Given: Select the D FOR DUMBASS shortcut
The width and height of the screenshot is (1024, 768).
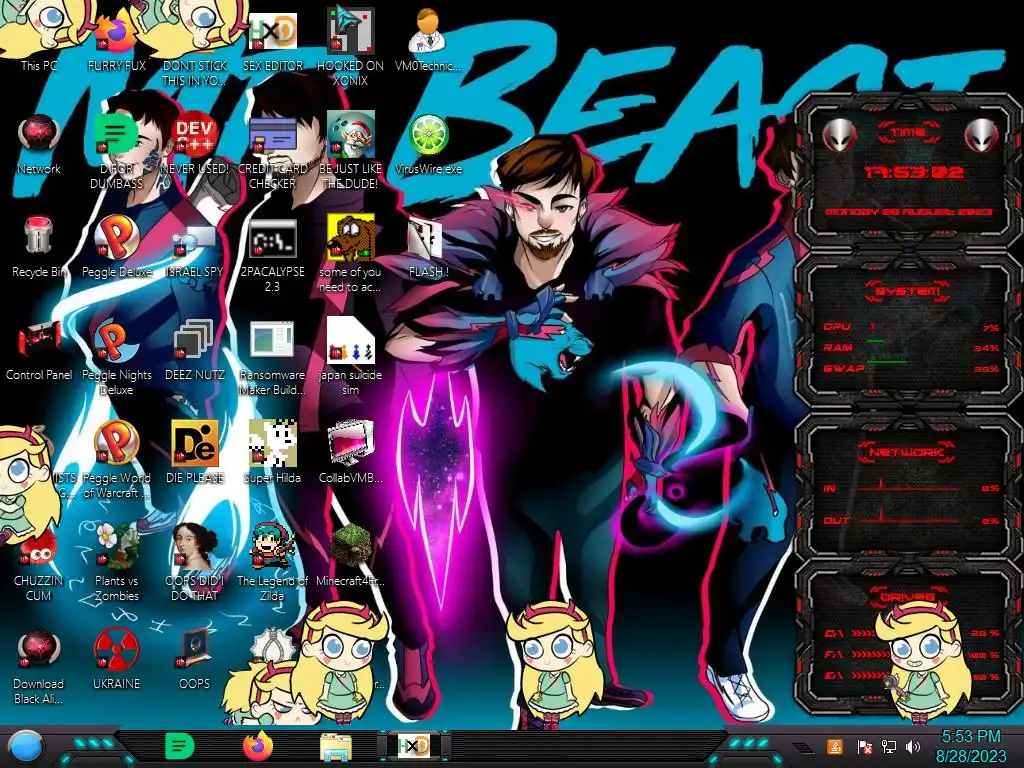Looking at the screenshot, I should coord(116,150).
